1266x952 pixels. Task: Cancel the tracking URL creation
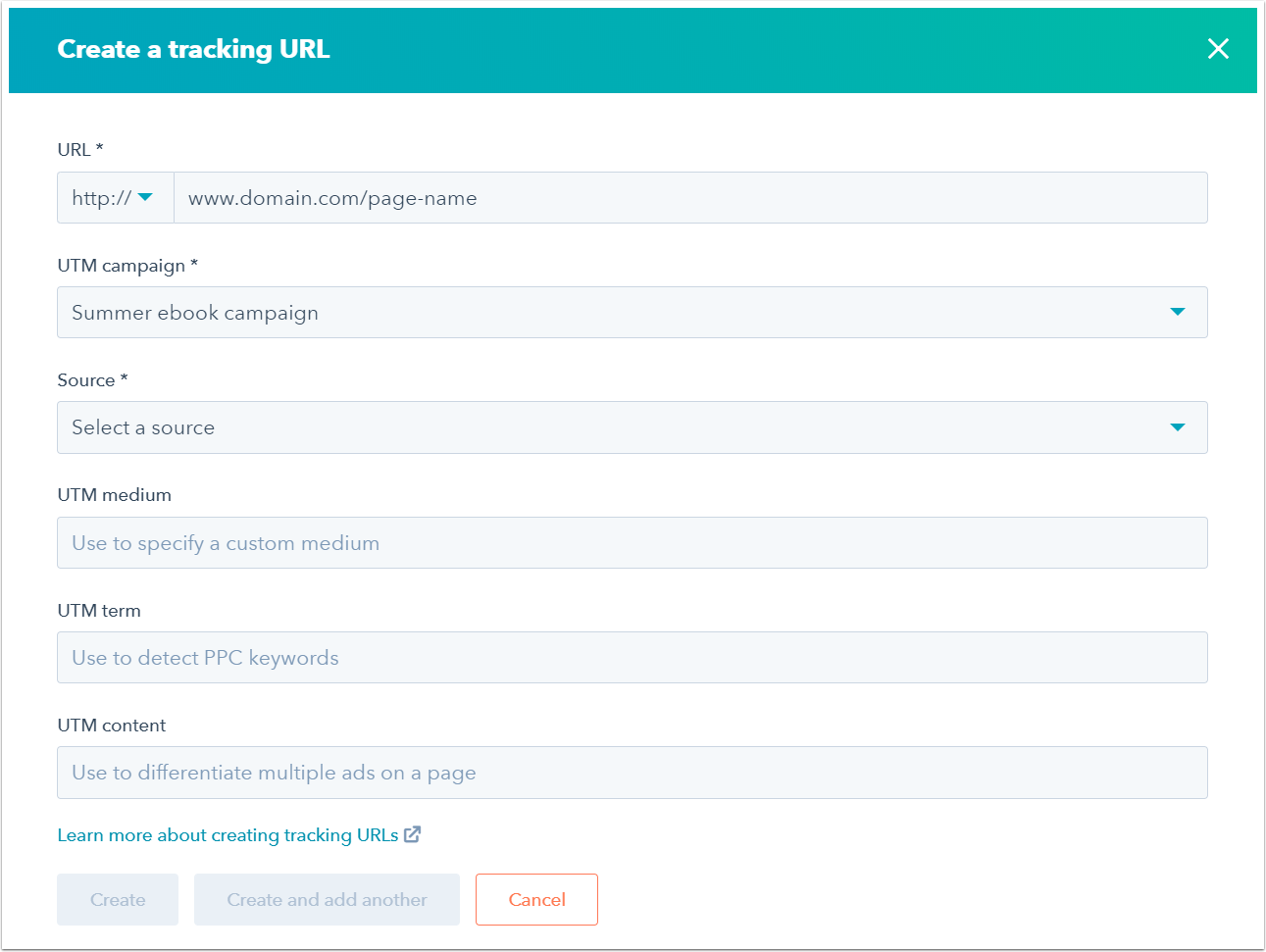coord(536,900)
